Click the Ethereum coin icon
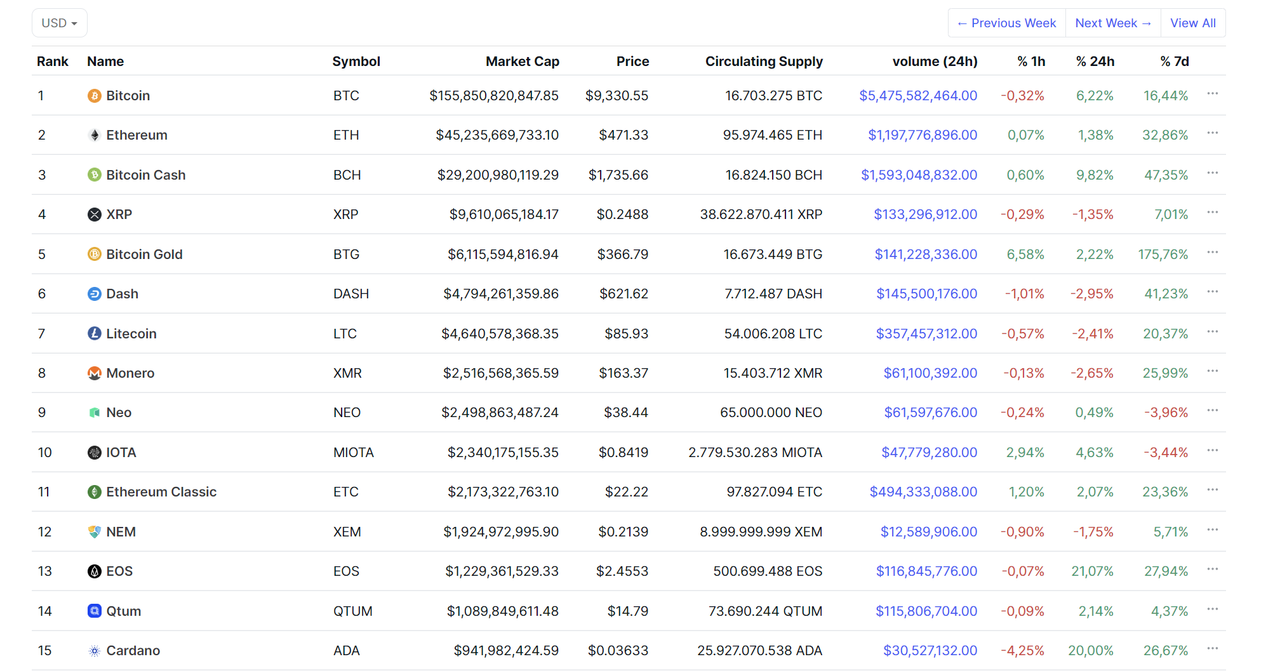1280x671 pixels. click(94, 135)
